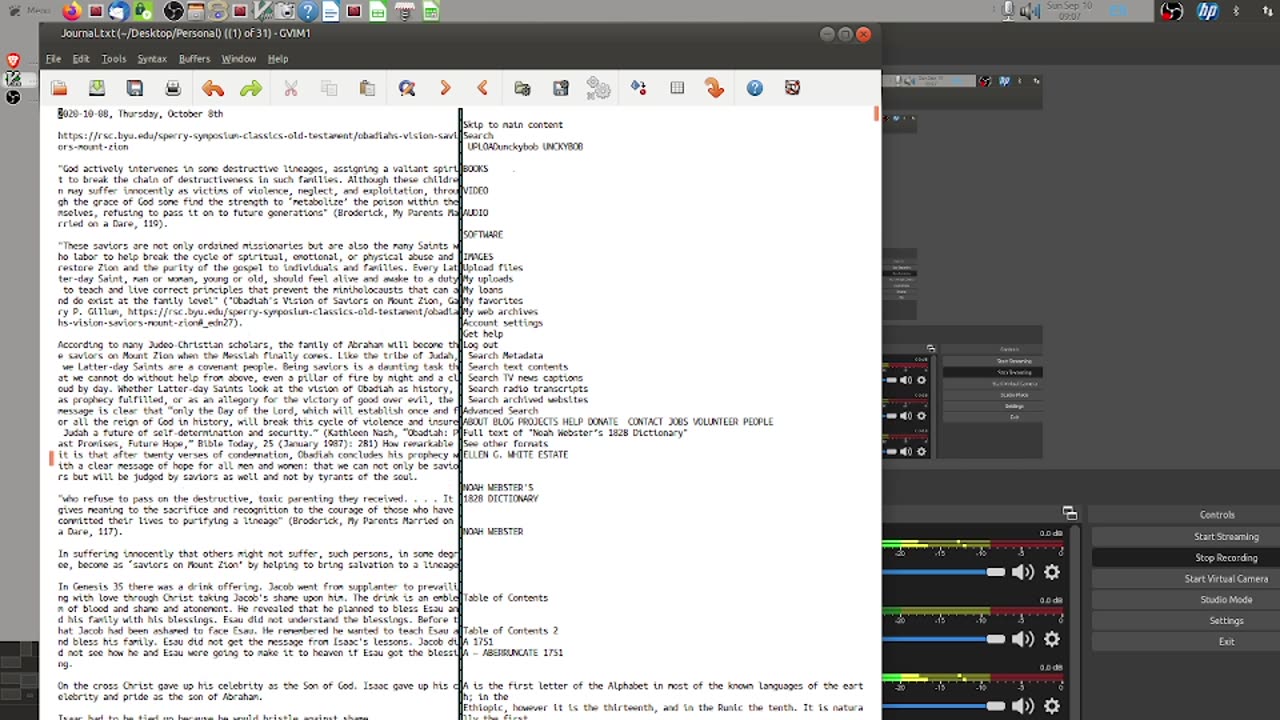This screenshot has width=1280, height=720.
Task: Open the File menu in GVim
Action: point(53,59)
